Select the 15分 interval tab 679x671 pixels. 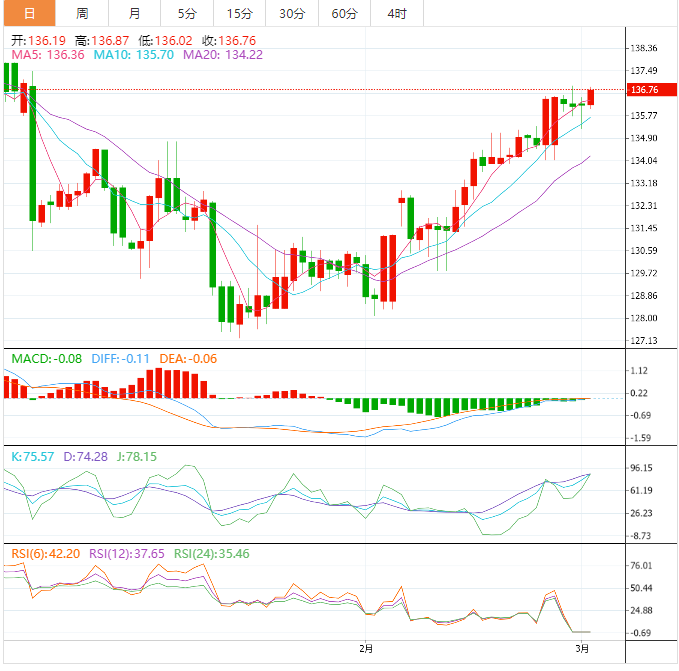coord(240,13)
